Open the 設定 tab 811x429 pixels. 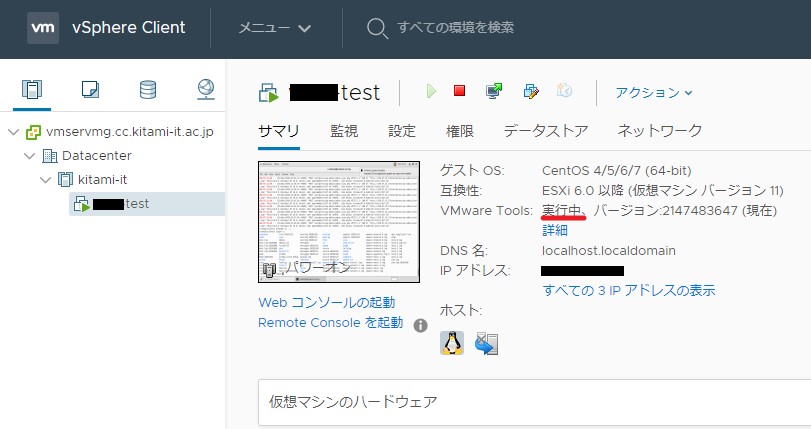402,131
